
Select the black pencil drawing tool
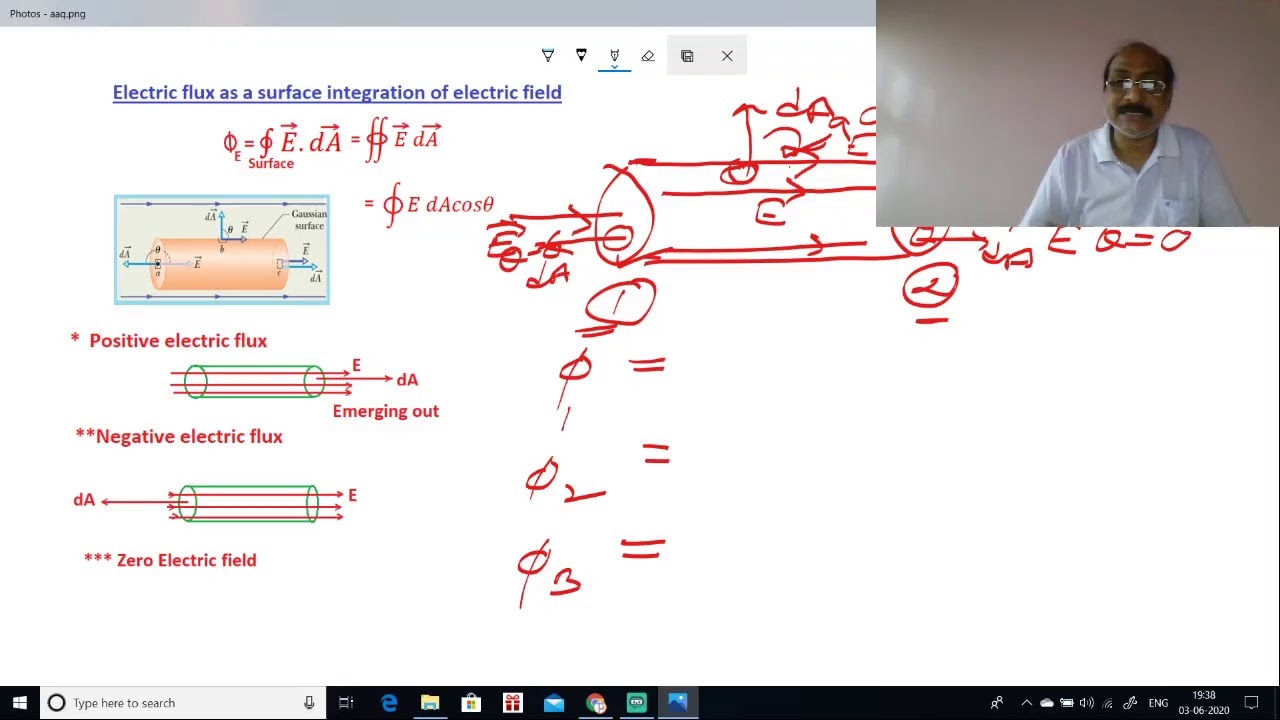click(581, 56)
